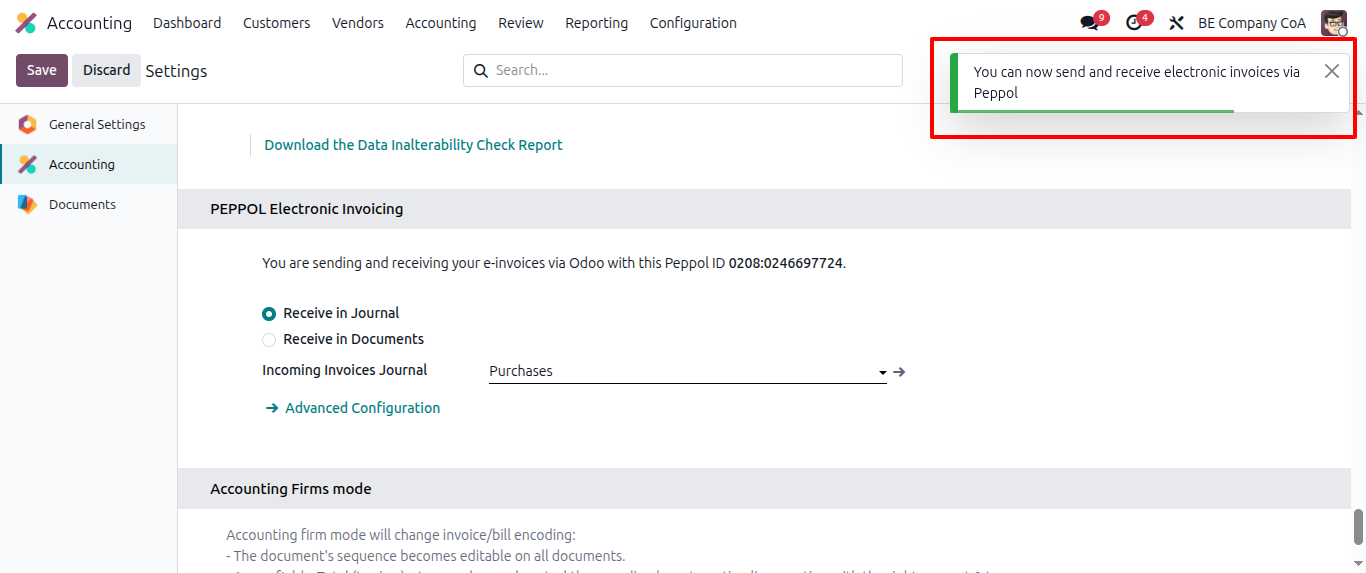Viewport: 1366px width, 573px height.
Task: Open the Review menu
Action: [521, 23]
